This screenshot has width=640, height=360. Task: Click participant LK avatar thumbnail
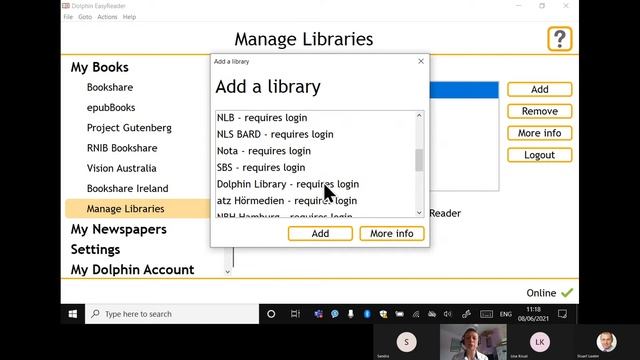[x=540, y=342]
